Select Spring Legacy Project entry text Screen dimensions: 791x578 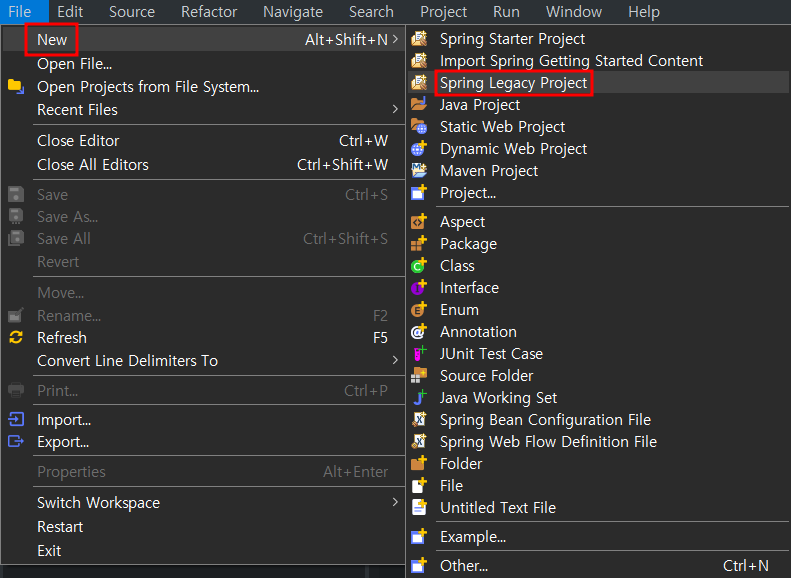click(514, 83)
